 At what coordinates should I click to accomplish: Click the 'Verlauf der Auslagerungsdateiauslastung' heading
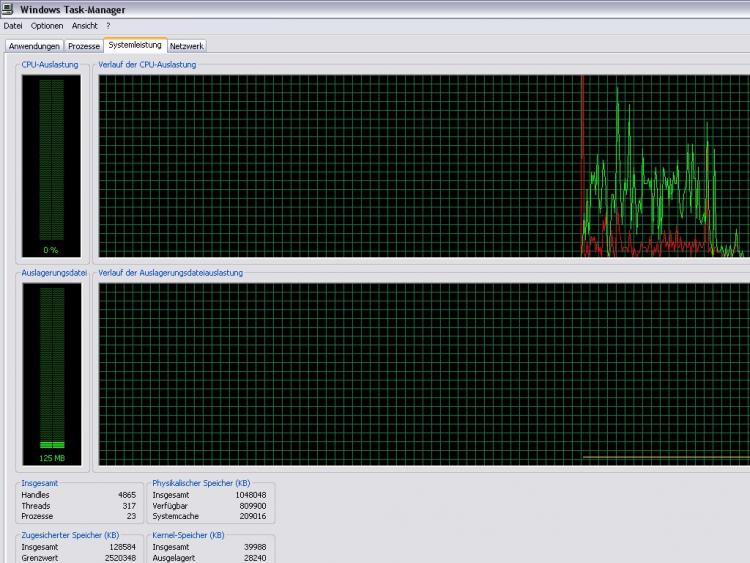tap(171, 273)
